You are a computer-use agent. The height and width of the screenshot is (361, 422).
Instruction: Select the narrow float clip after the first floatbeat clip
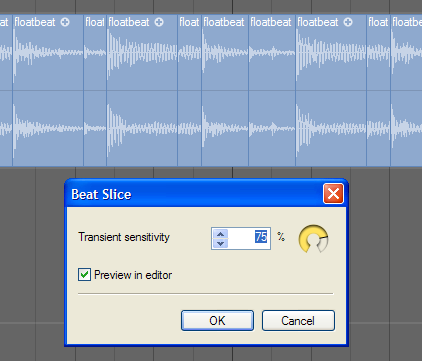pyautogui.click(x=95, y=90)
